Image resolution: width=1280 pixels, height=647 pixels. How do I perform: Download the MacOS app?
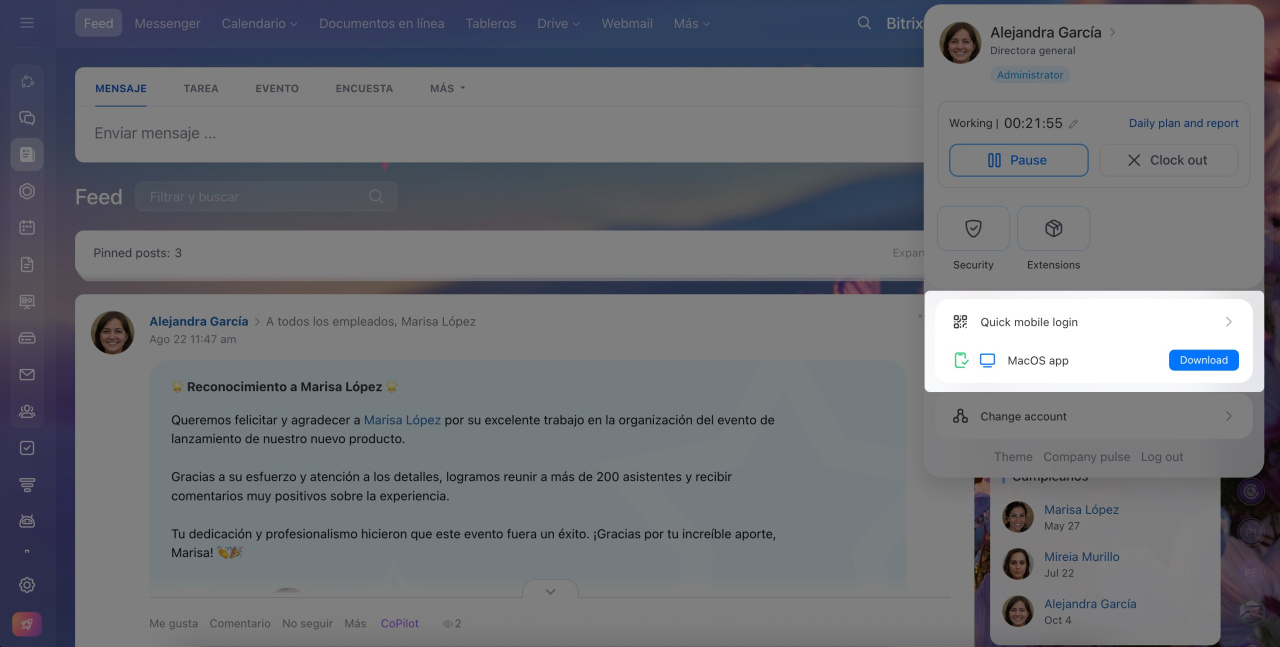(x=1203, y=360)
